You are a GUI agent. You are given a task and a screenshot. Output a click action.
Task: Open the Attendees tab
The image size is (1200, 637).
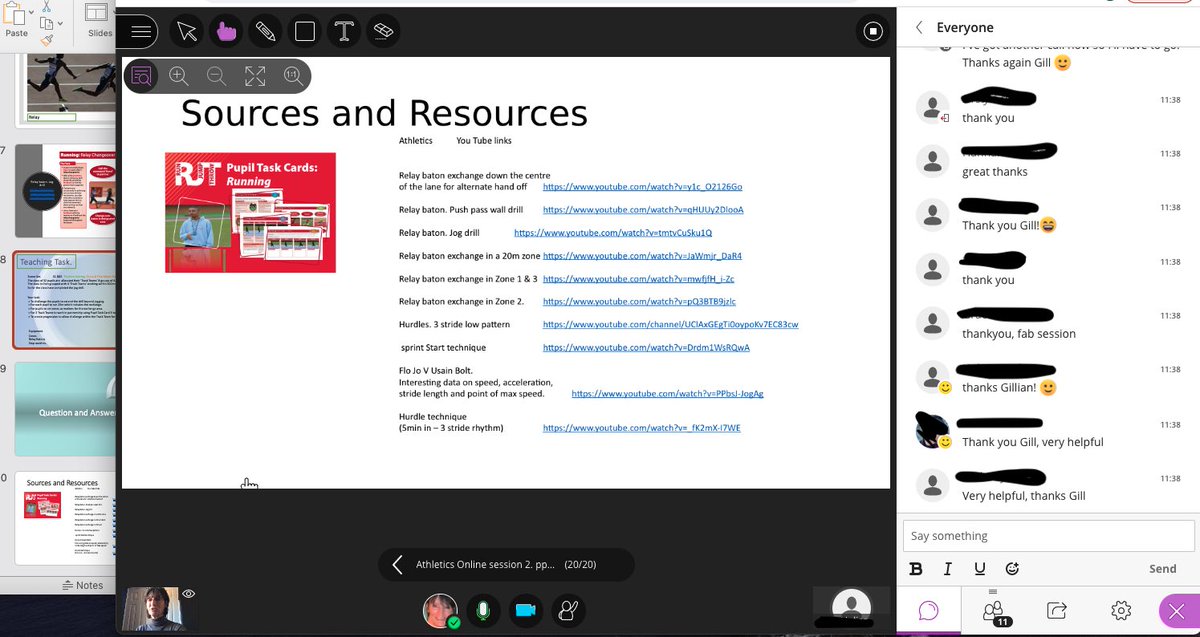click(x=993, y=610)
